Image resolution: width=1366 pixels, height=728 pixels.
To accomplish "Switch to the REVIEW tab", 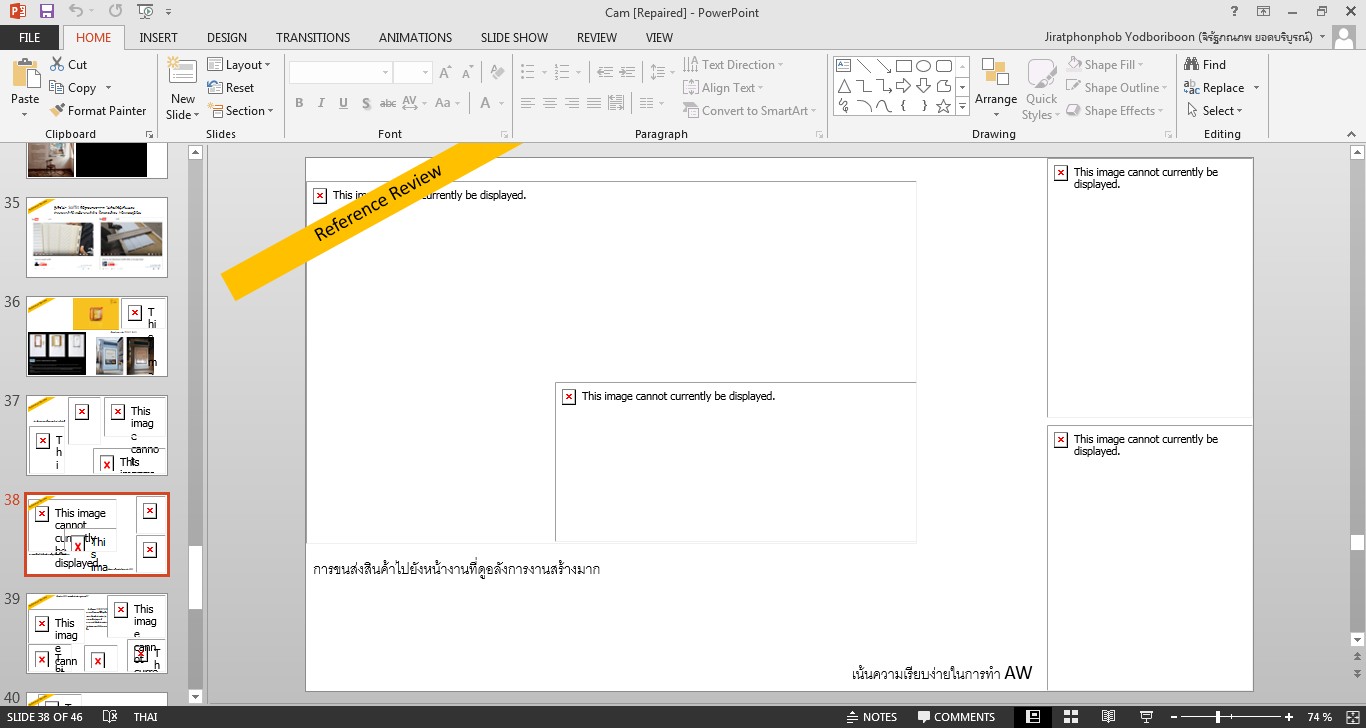I will coord(597,37).
